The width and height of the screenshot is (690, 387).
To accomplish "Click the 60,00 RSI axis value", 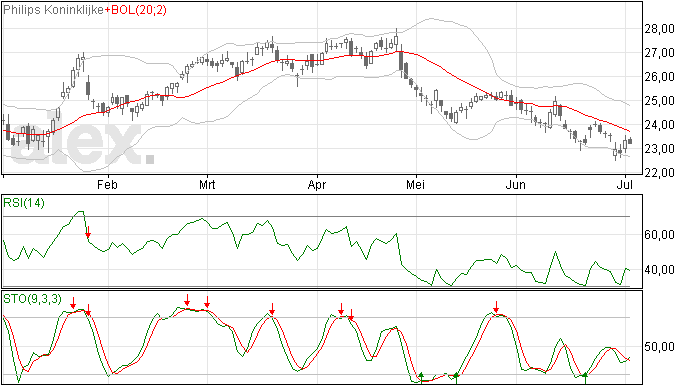I will [x=660, y=235].
